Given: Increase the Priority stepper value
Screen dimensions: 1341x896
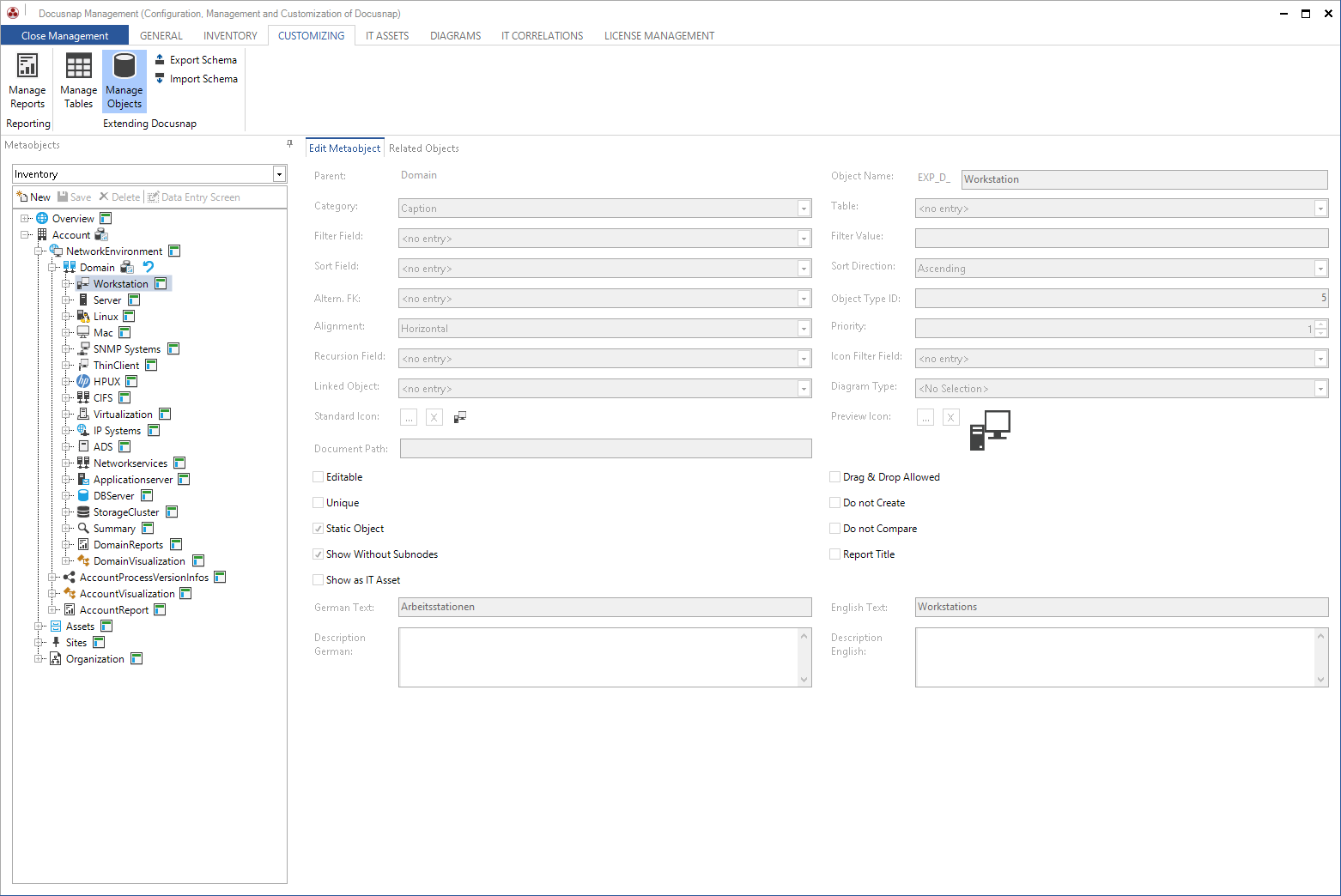Looking at the screenshot, I should (1321, 324).
